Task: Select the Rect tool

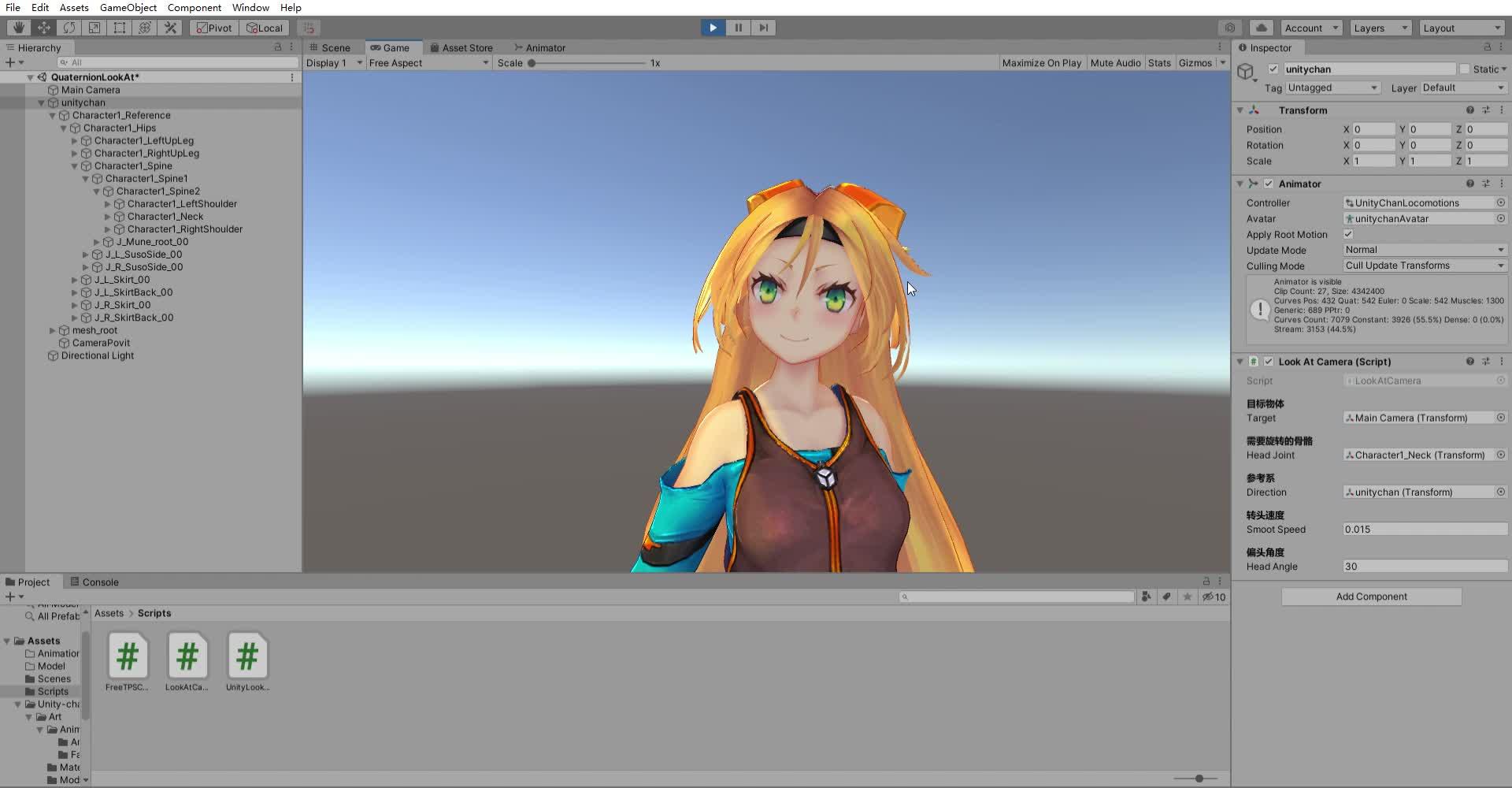Action: click(x=120, y=28)
